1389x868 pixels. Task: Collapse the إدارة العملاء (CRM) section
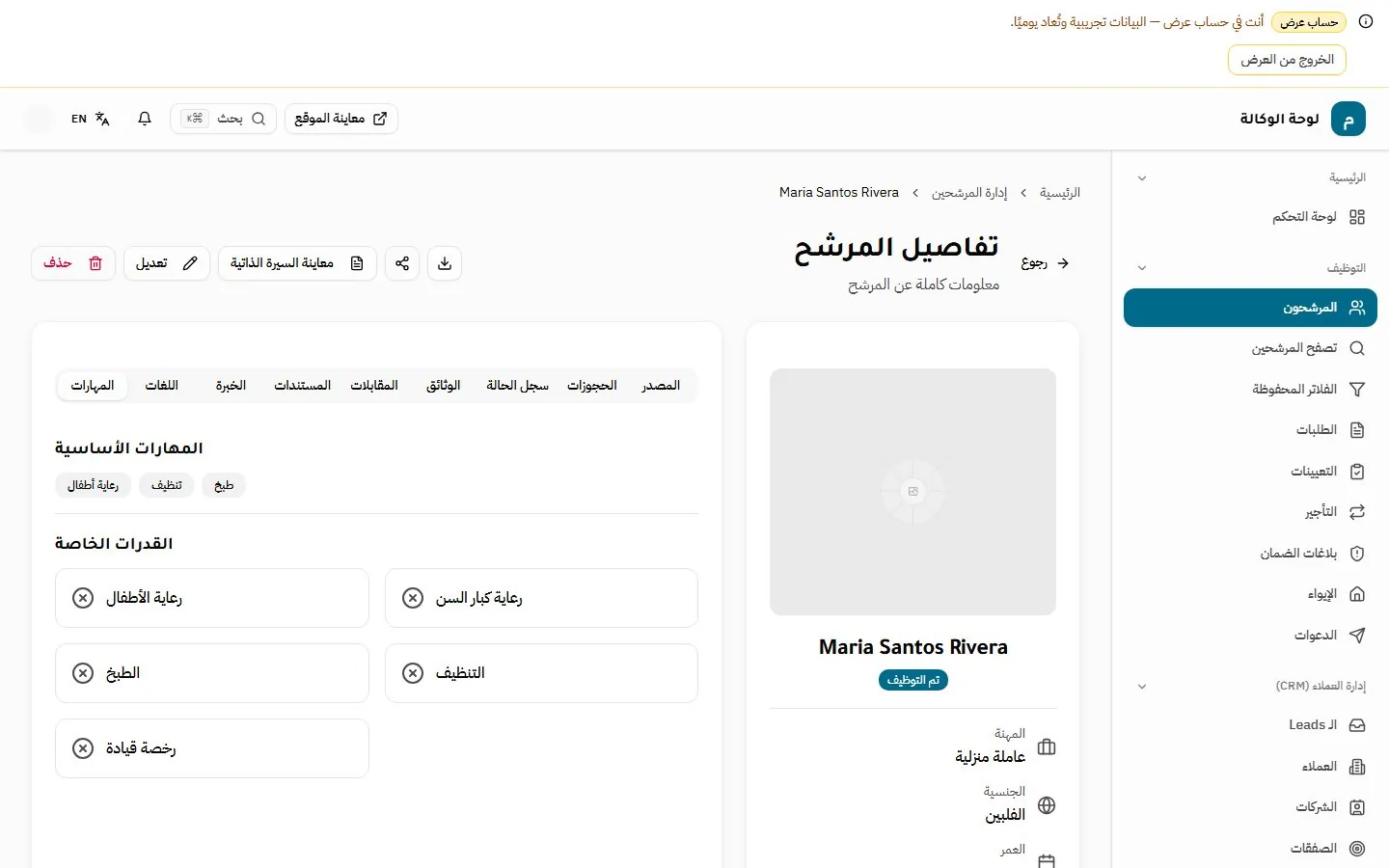[x=1142, y=687]
